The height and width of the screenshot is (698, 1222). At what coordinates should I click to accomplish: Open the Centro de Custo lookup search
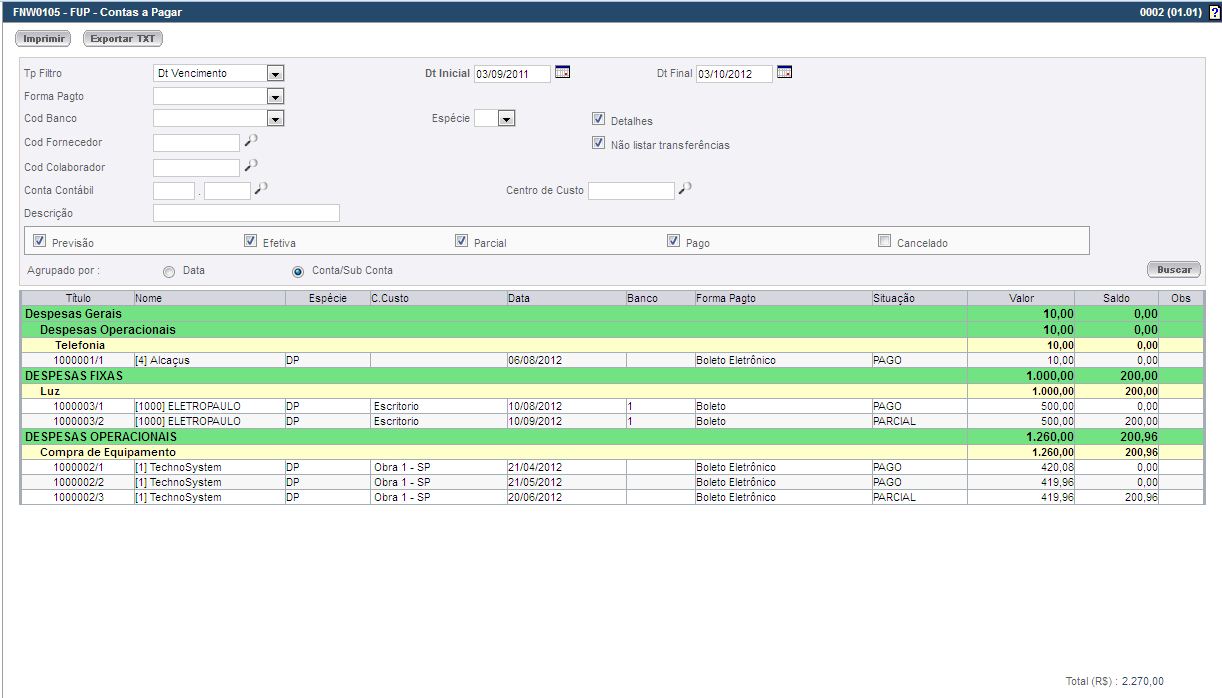[685, 189]
